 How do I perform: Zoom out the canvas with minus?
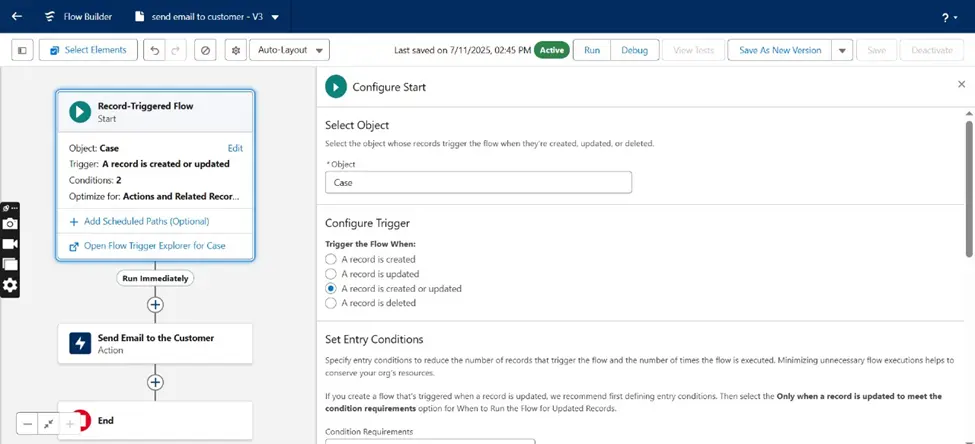pyautogui.click(x=28, y=423)
